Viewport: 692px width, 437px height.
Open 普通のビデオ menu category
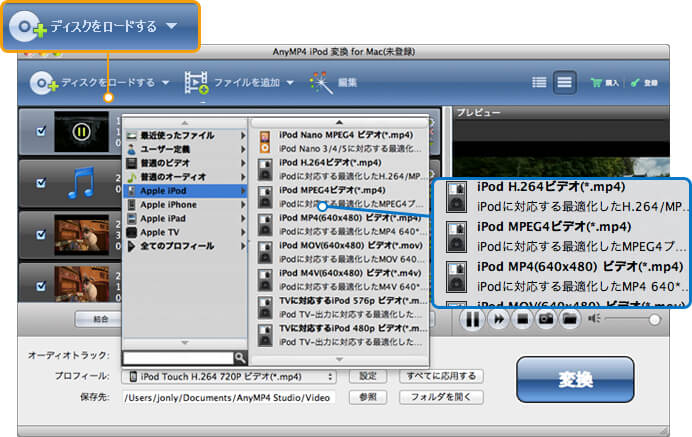click(x=185, y=163)
